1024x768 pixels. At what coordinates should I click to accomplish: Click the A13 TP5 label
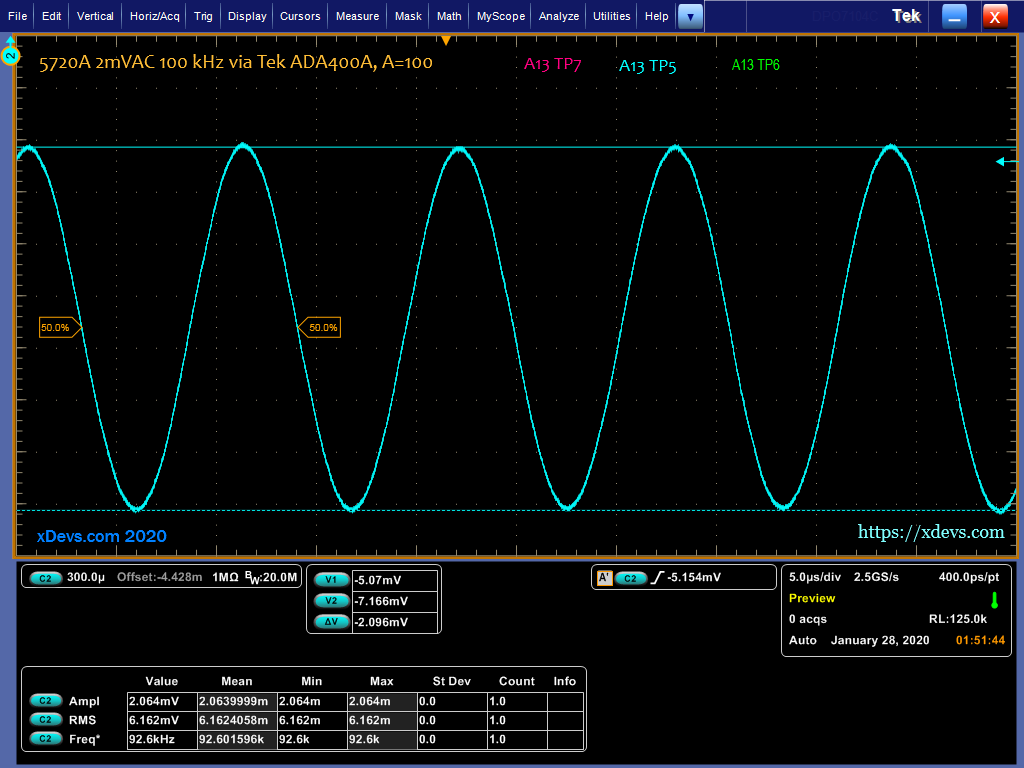[x=647, y=66]
